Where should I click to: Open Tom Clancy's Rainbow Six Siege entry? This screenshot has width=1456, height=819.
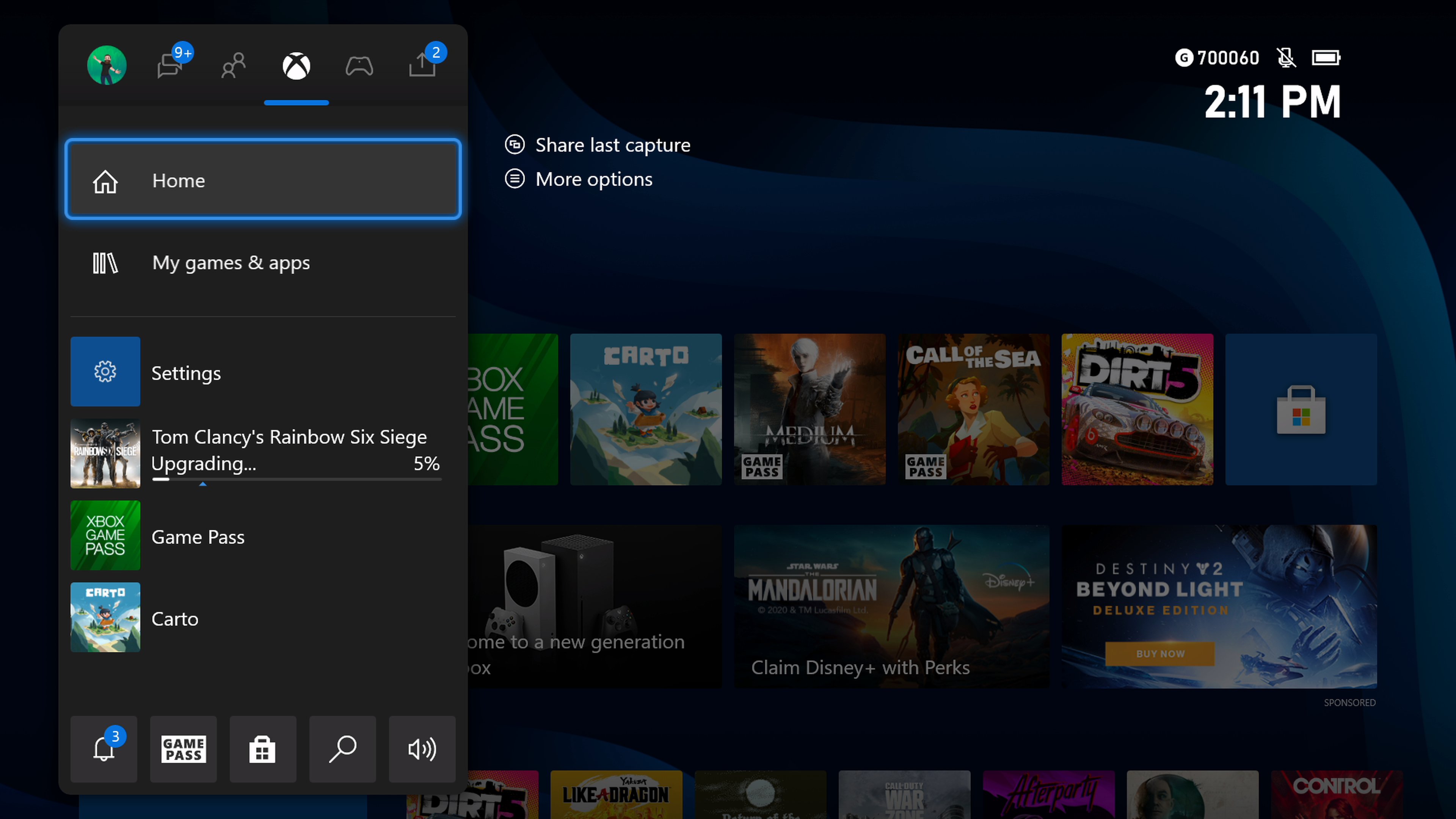pyautogui.click(x=264, y=453)
